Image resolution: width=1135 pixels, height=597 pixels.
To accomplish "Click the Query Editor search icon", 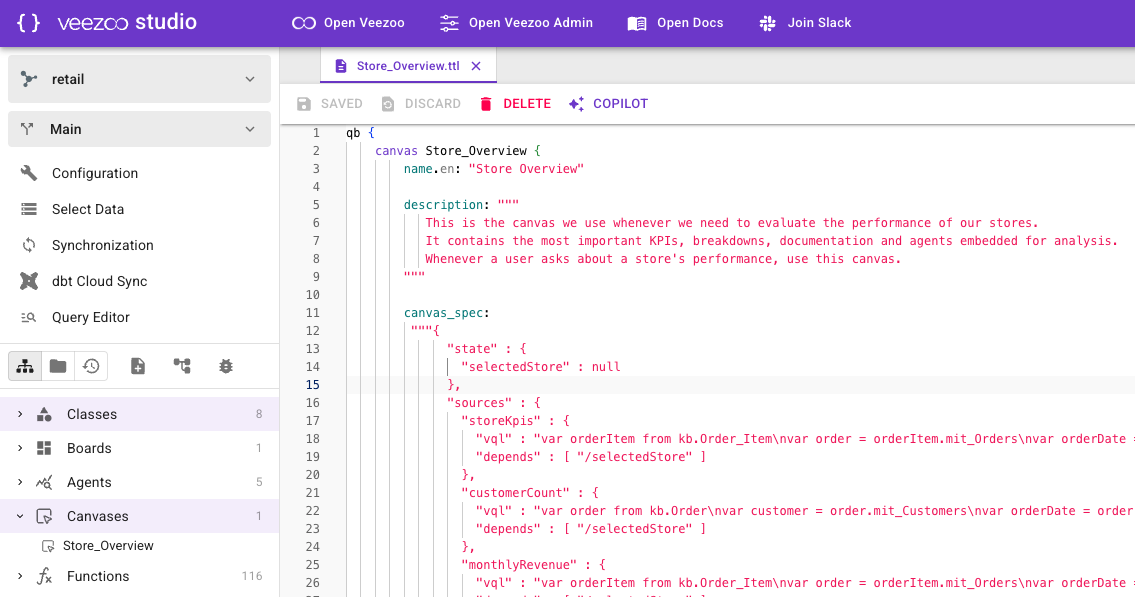I will (x=29, y=317).
